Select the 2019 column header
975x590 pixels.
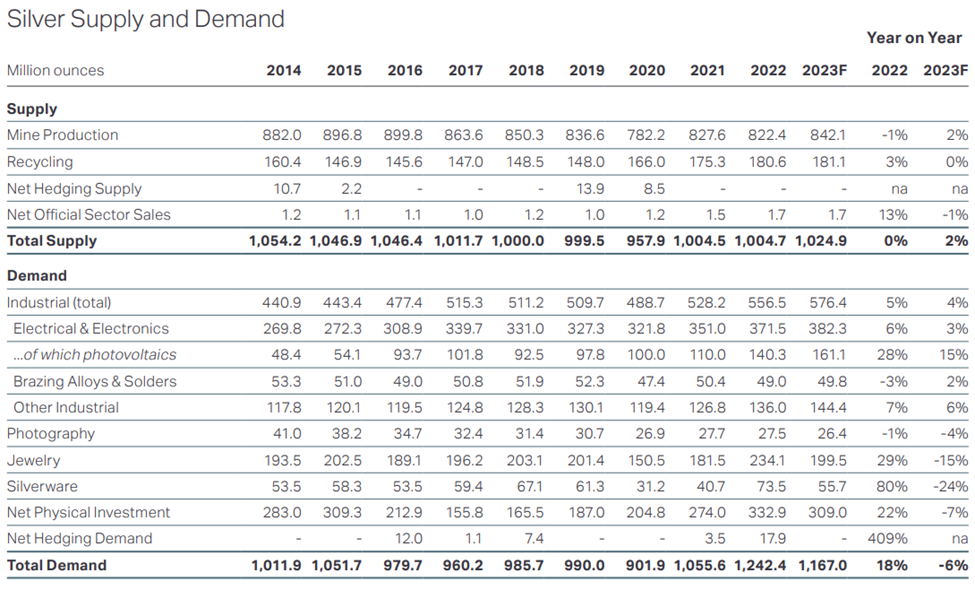[586, 70]
